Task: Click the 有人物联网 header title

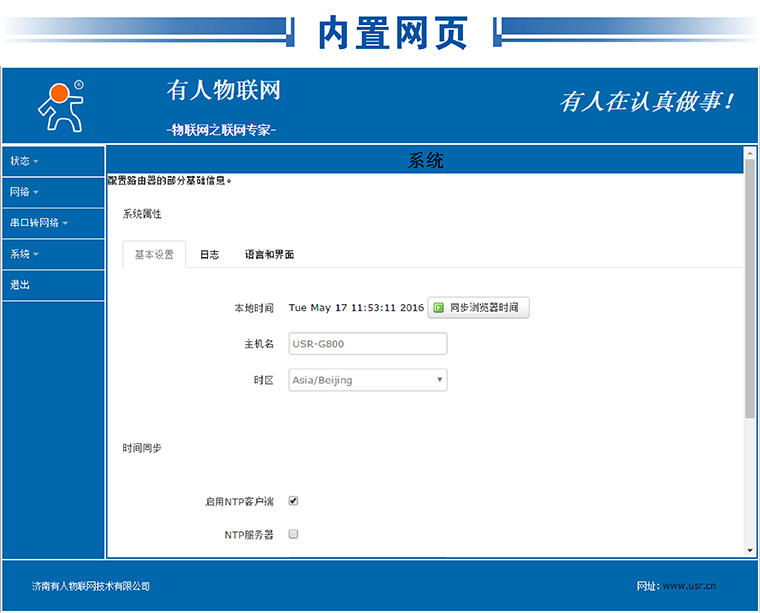Action: [223, 90]
